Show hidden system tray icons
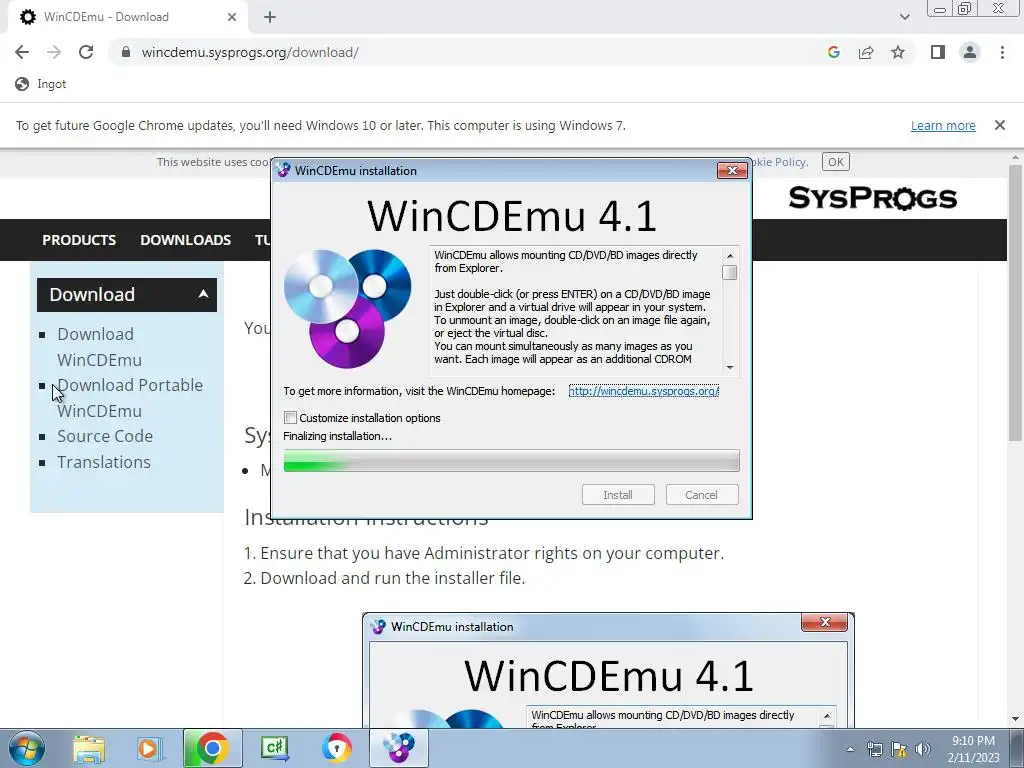This screenshot has height=768, width=1024. (850, 749)
